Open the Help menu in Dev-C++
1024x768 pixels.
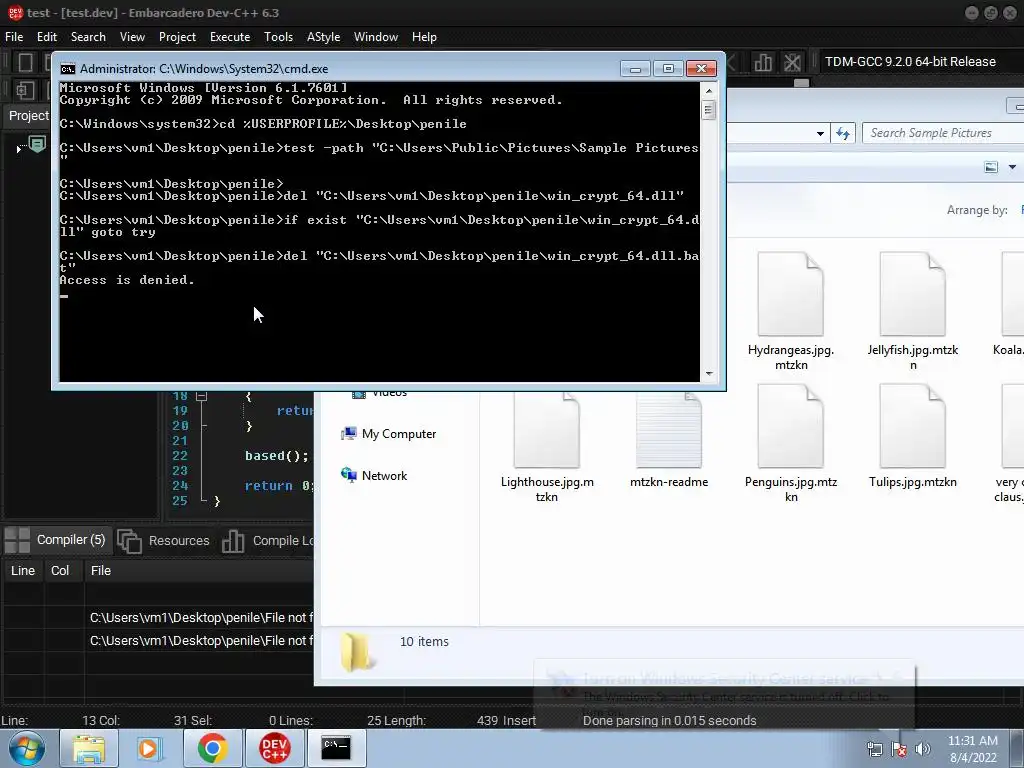[x=424, y=37]
